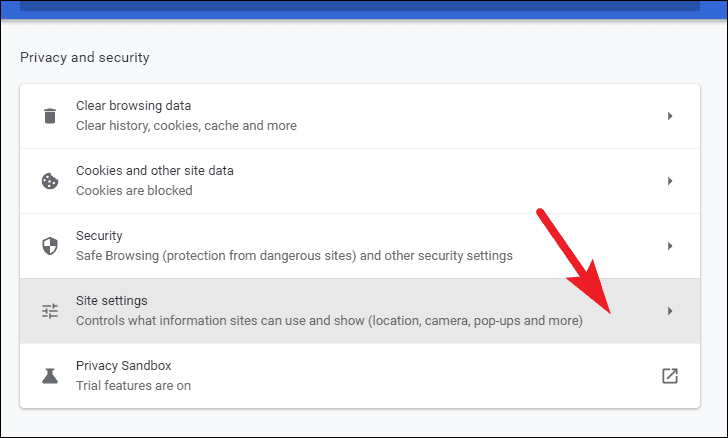Image resolution: width=728 pixels, height=438 pixels.
Task: Open Clear browsing data
Action: (x=360, y=116)
